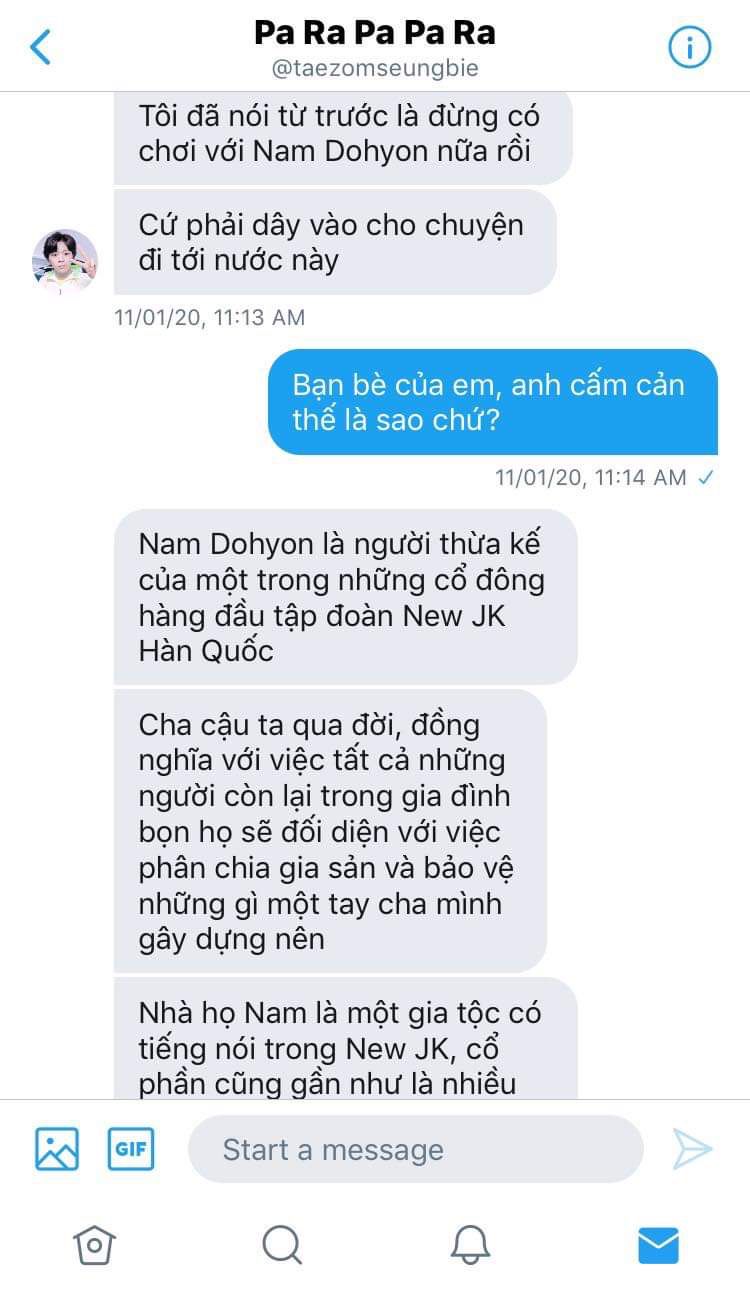This screenshot has width=750, height=1297.
Task: Open the GIF picker
Action: click(x=131, y=1149)
